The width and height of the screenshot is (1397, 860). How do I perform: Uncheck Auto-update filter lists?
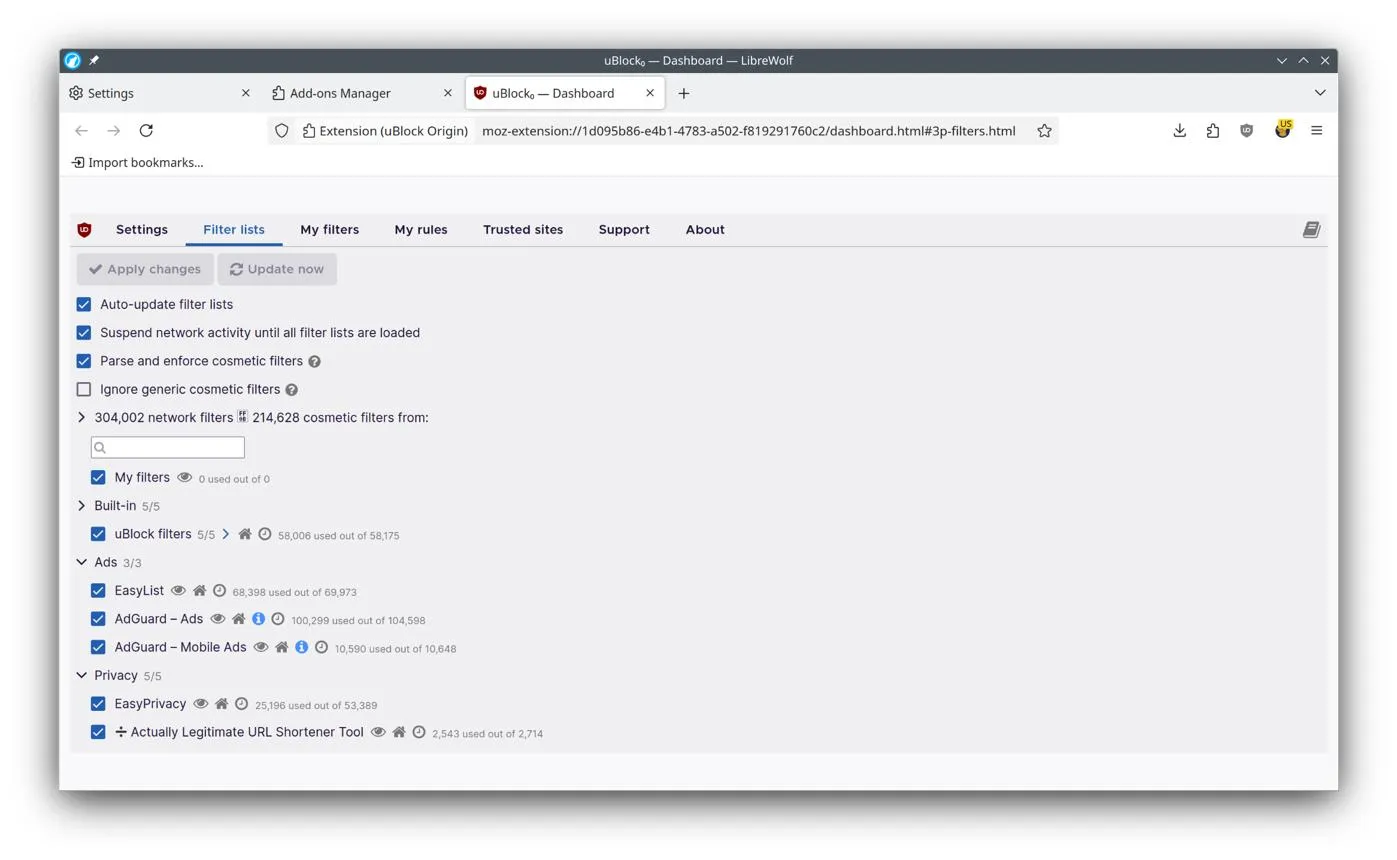pos(84,304)
